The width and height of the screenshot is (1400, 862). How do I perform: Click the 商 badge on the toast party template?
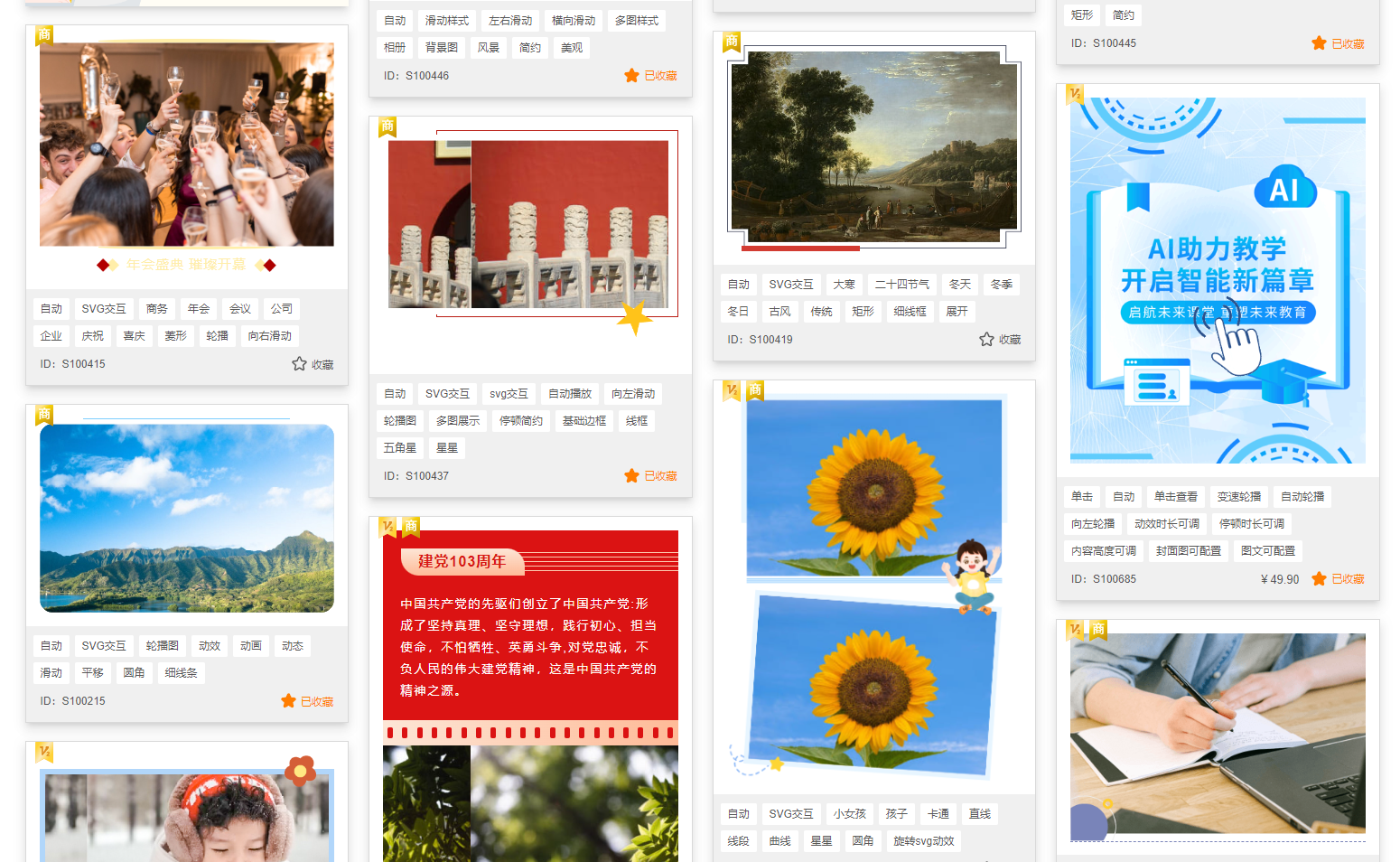point(44,34)
